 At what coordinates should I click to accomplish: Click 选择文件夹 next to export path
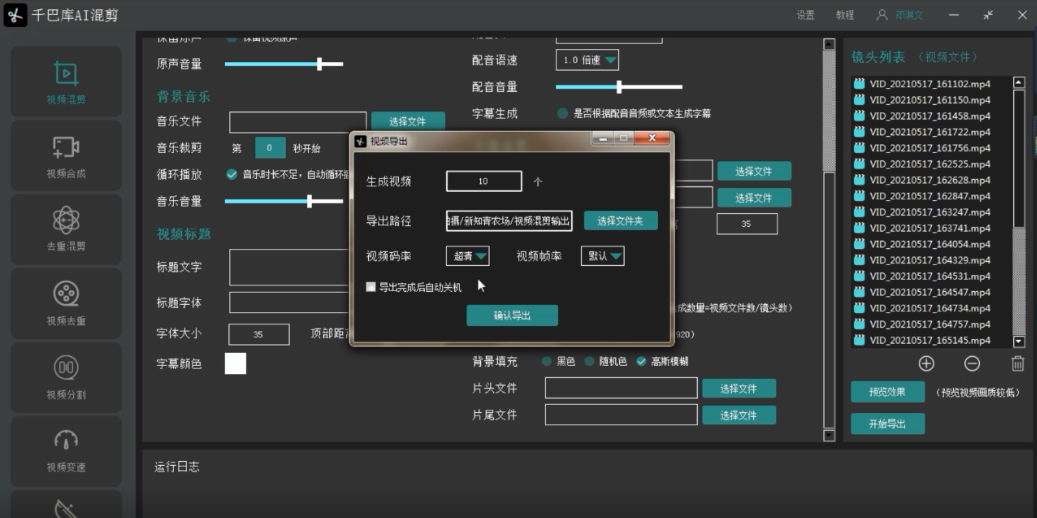point(620,220)
